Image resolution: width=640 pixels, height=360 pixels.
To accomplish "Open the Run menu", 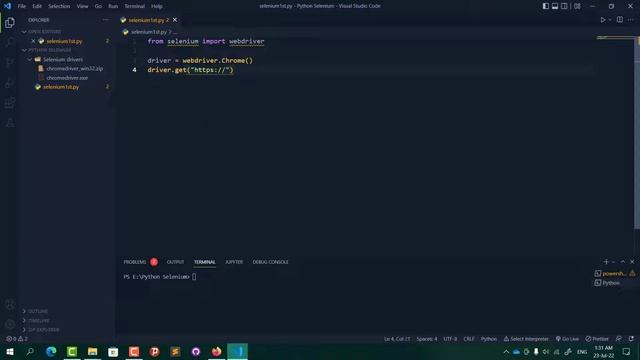I will point(113,6).
